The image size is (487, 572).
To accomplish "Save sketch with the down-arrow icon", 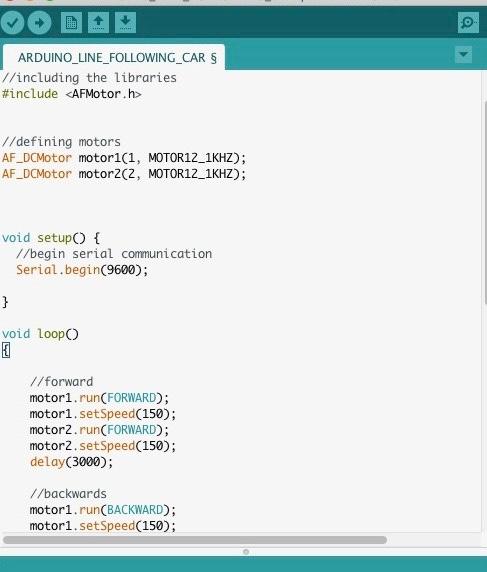I will pyautogui.click(x=125, y=23).
